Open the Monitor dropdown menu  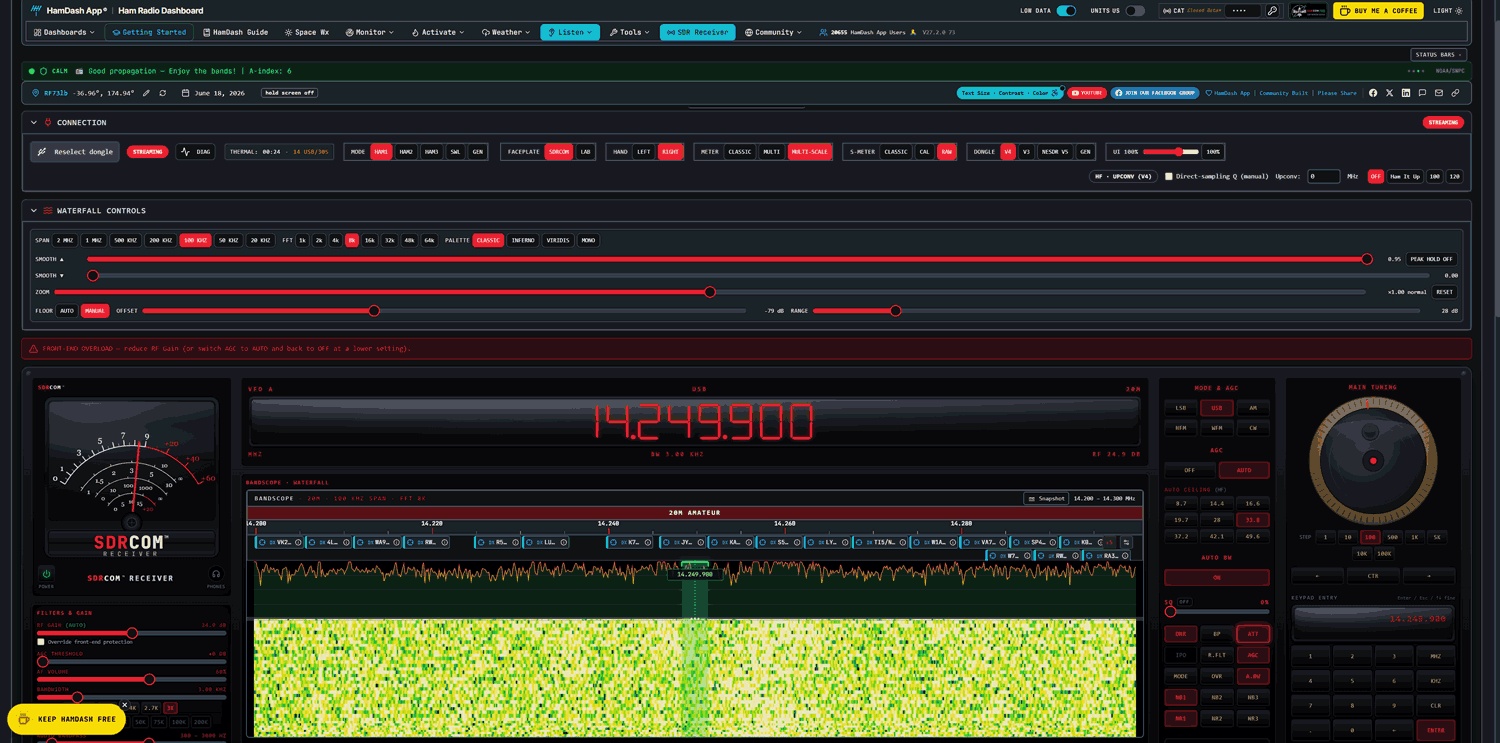[x=369, y=32]
